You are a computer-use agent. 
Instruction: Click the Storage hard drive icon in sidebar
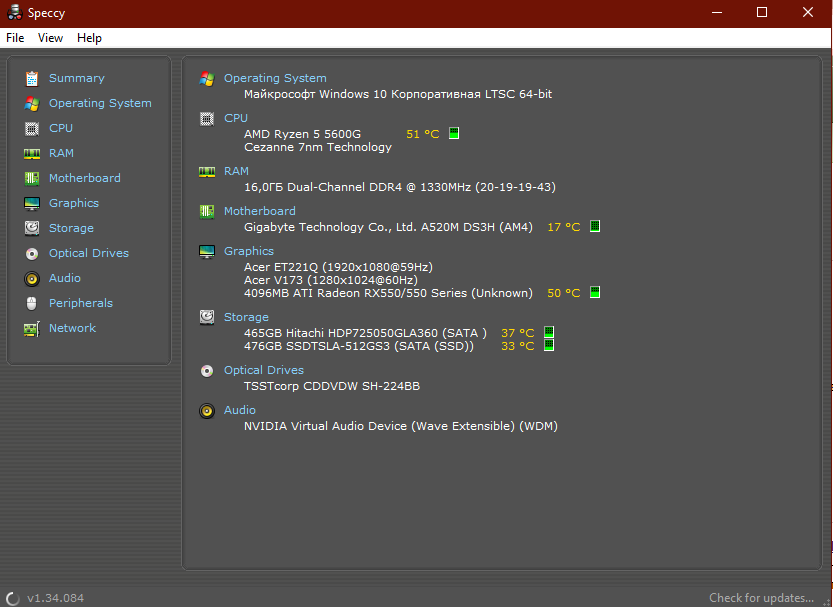click(32, 228)
